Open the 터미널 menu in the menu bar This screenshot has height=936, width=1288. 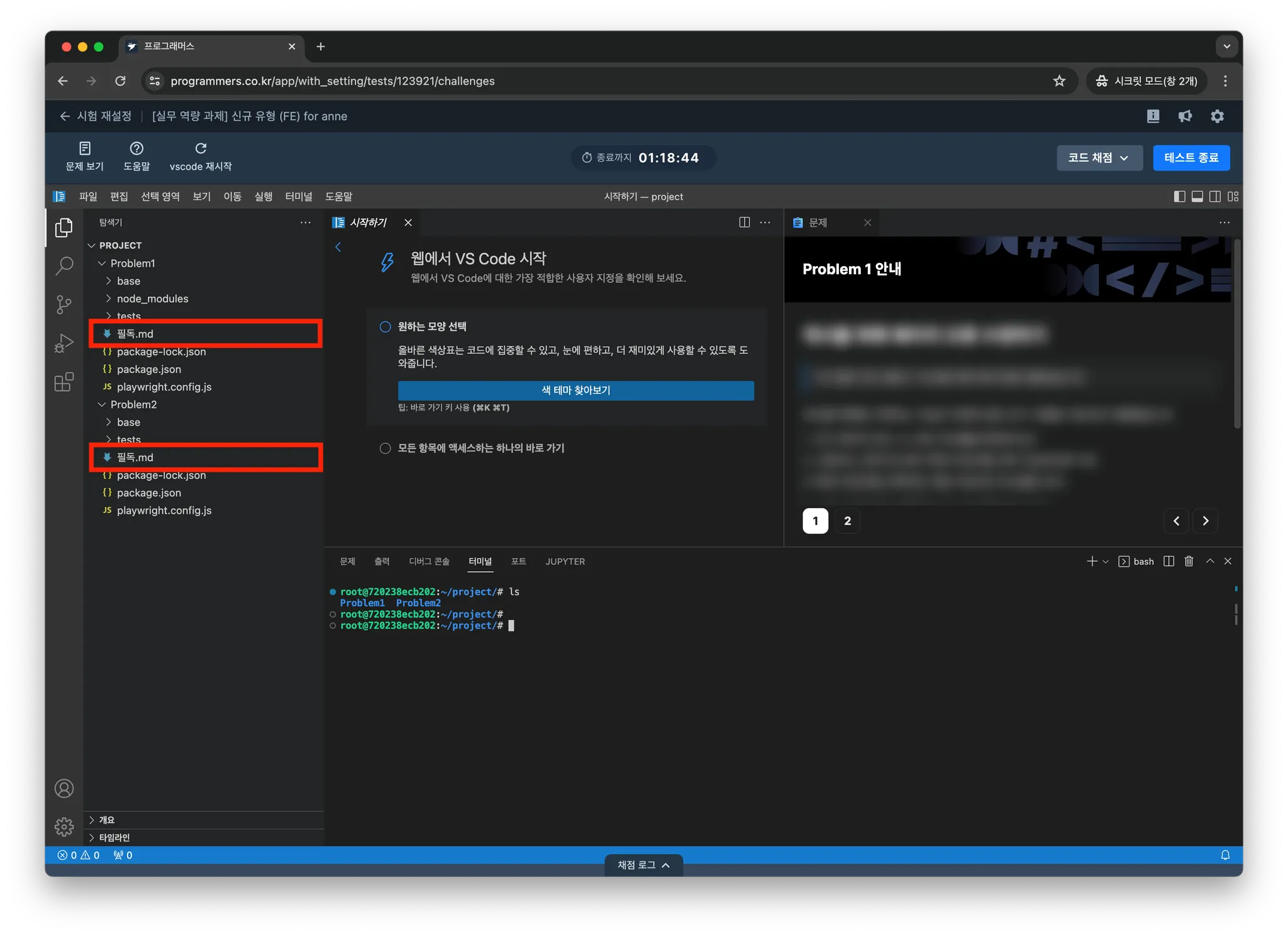pyautogui.click(x=299, y=196)
